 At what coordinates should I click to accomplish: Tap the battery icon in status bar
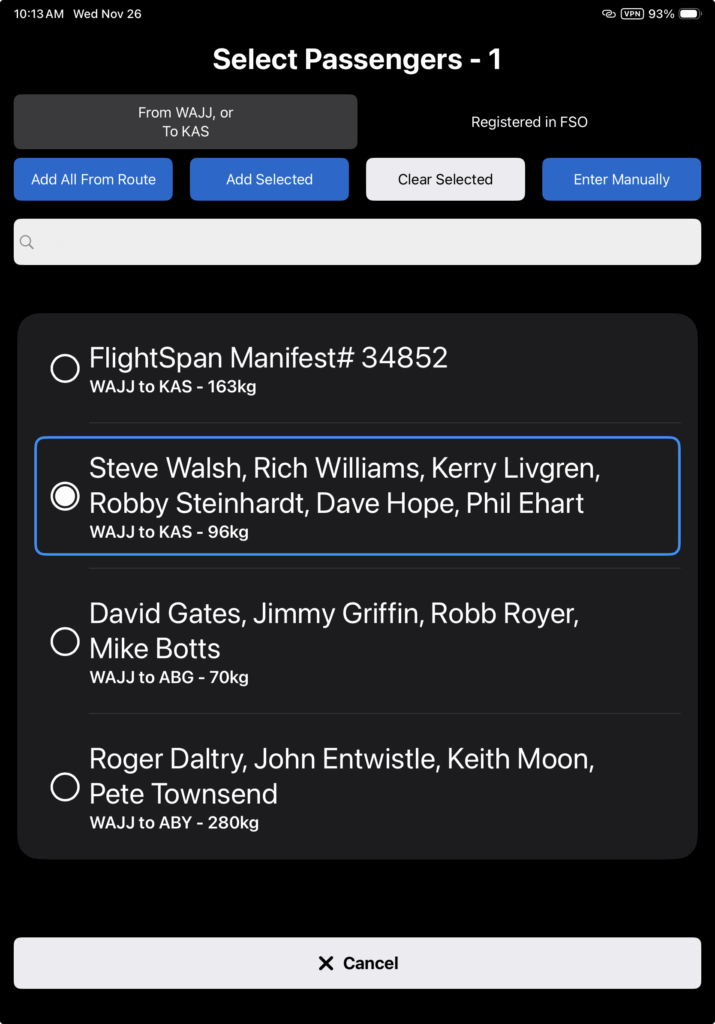[690, 14]
